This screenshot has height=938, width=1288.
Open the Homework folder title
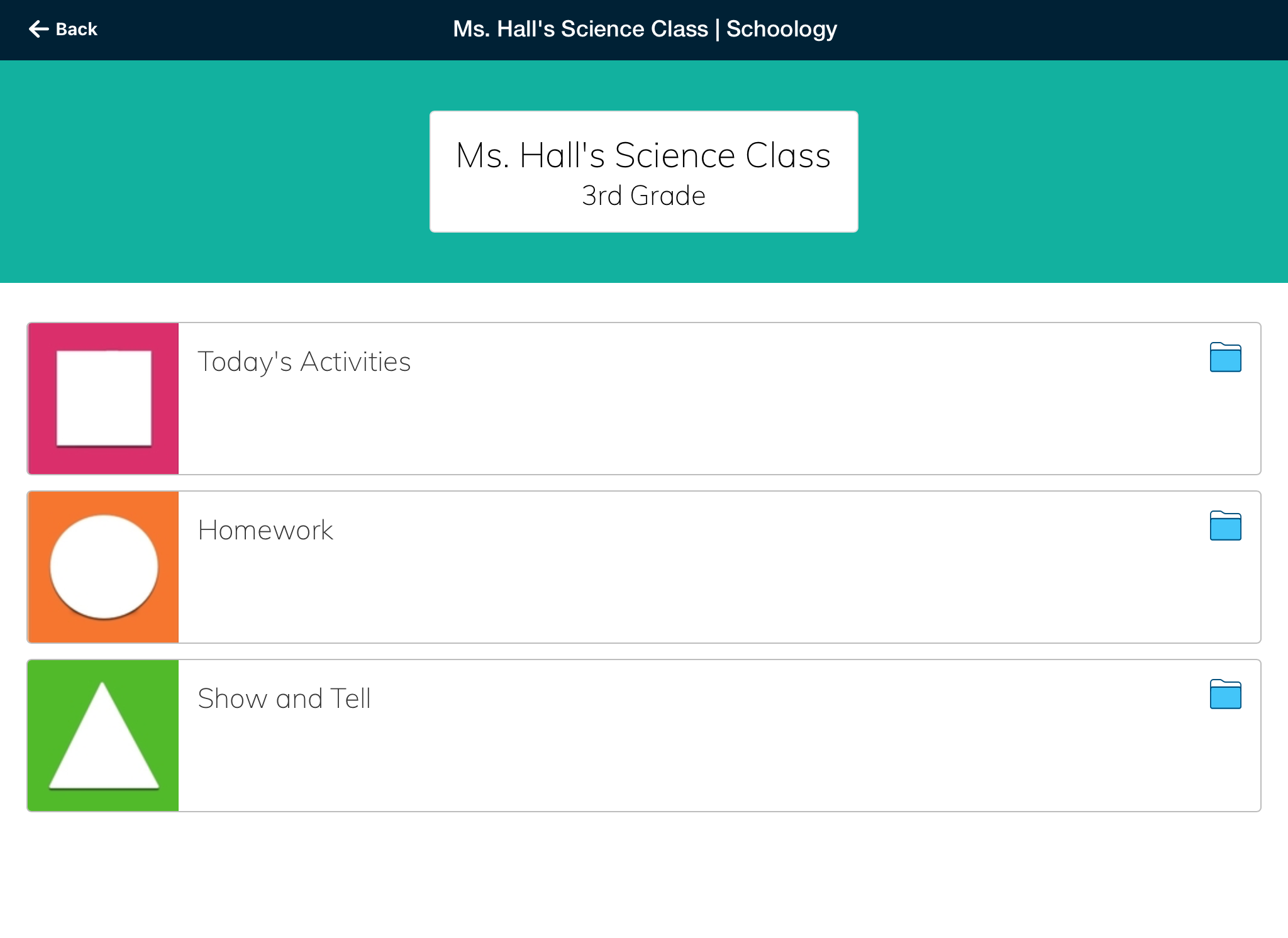(x=265, y=531)
